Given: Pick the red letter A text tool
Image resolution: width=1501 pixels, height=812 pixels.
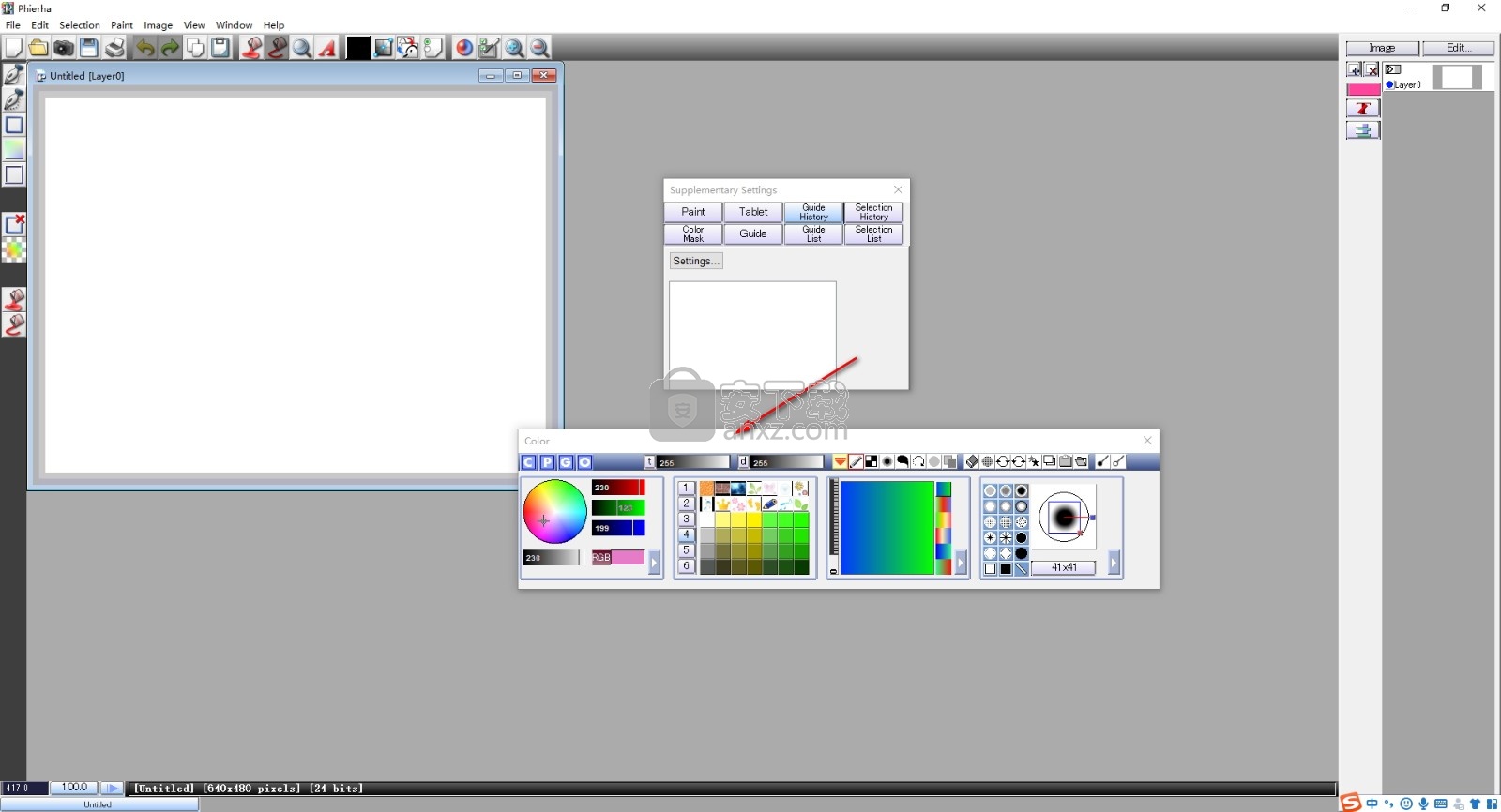Looking at the screenshot, I should point(327,48).
